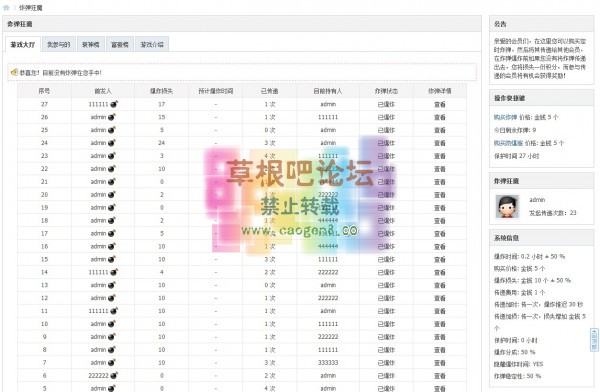Click the bomb icon in row 12
Viewport: 600px width, 392px height.
[111, 298]
